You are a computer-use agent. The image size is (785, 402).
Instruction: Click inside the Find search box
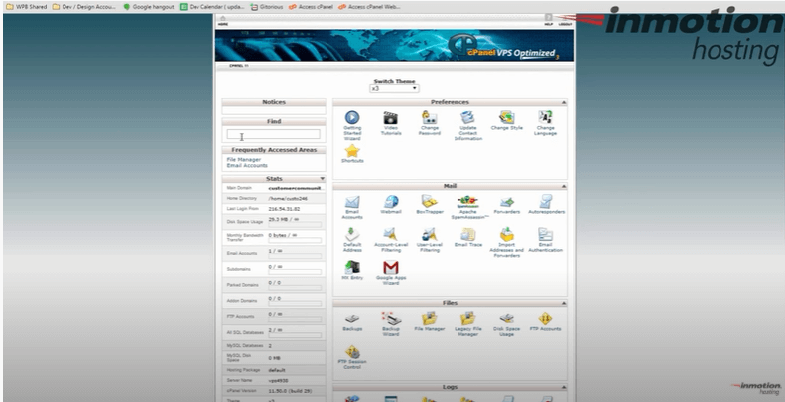273,134
